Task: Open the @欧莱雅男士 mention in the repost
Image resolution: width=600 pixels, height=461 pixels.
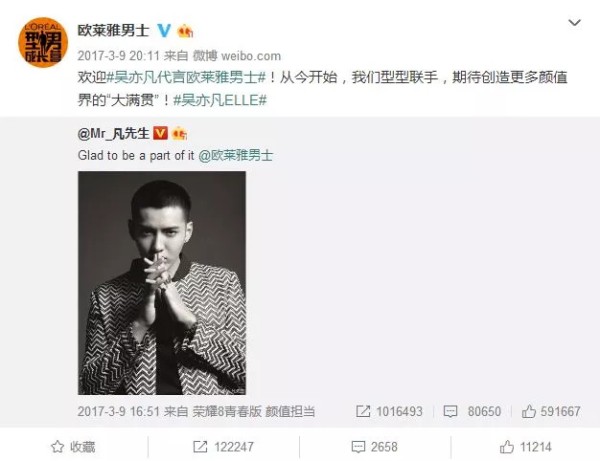Action: click(236, 155)
